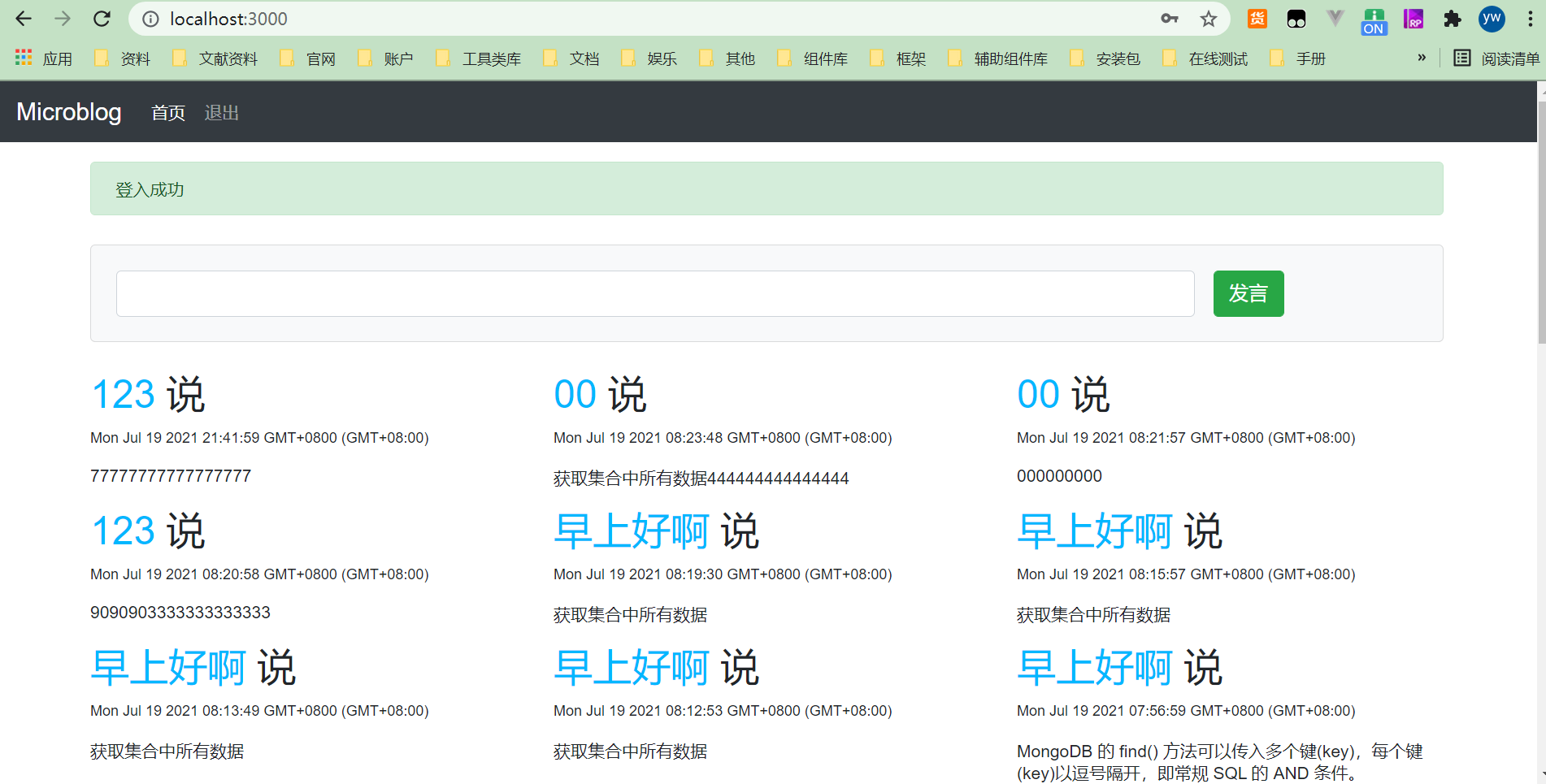This screenshot has height=784, width=1546.
Task: Focus the post text input field
Action: coord(655,293)
